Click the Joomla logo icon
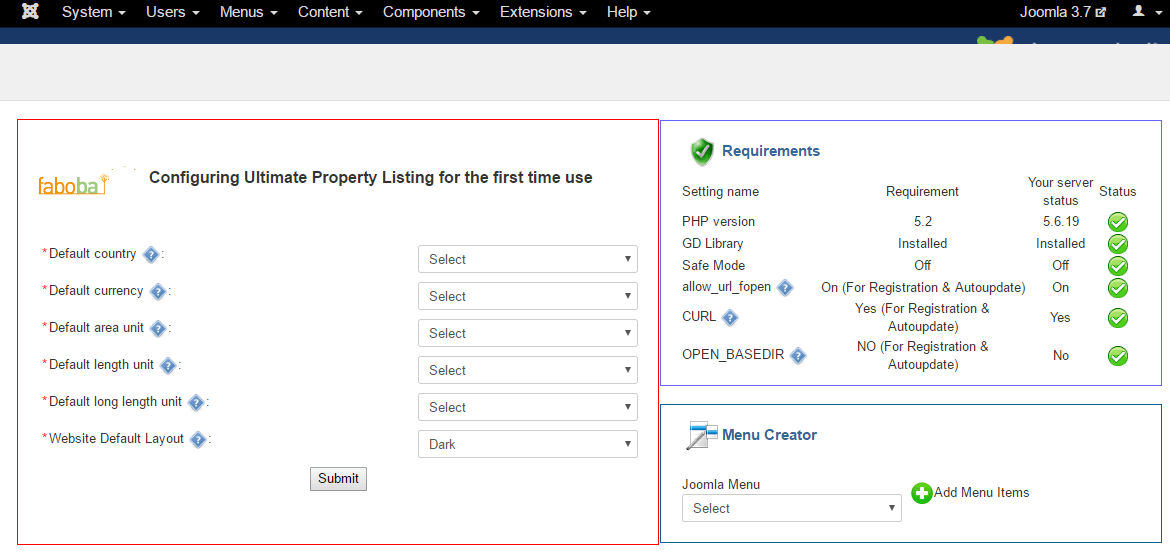Screen dimensions: 1170x553 click(x=30, y=12)
